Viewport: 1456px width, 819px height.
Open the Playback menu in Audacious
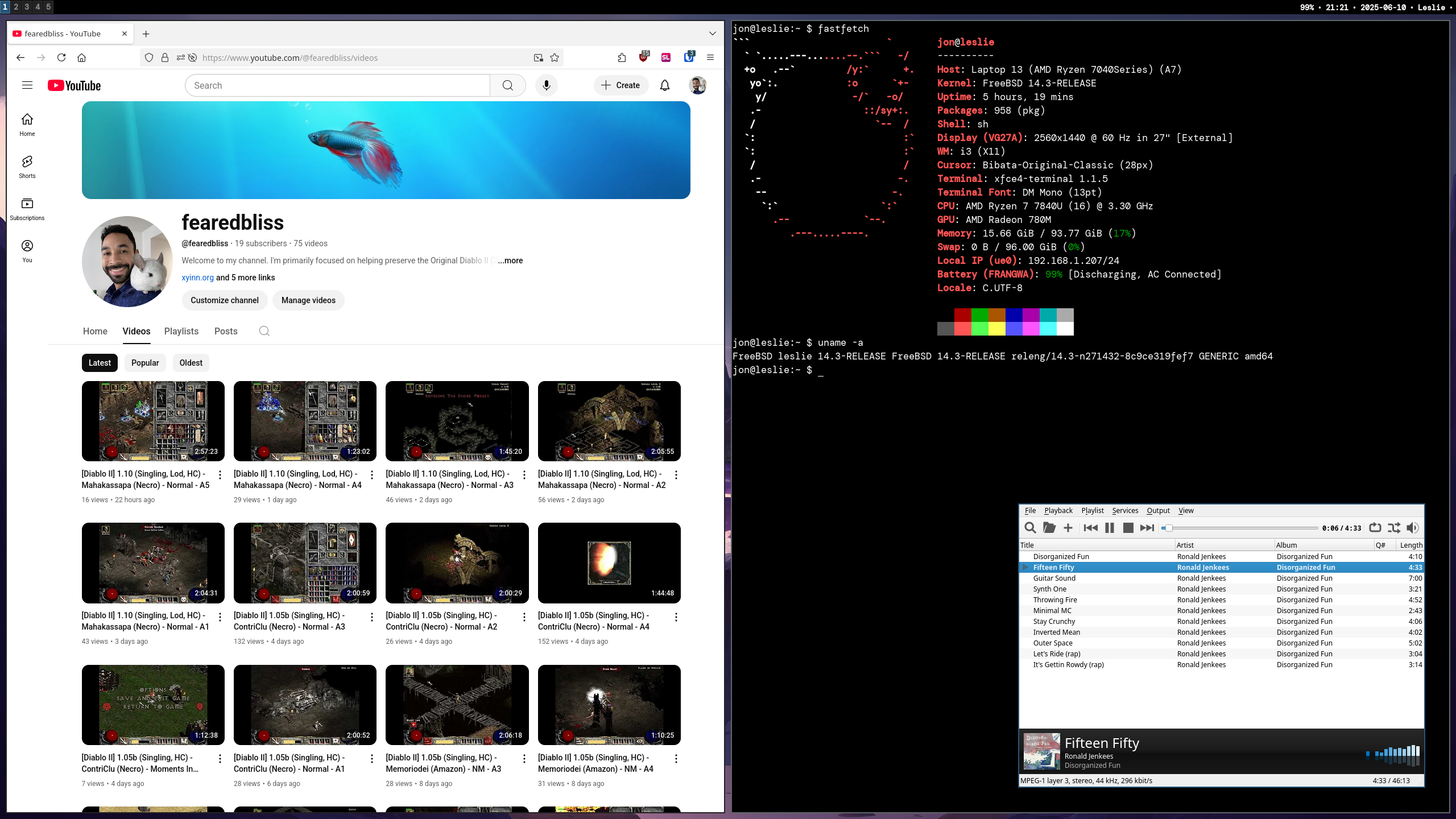[x=1058, y=510]
